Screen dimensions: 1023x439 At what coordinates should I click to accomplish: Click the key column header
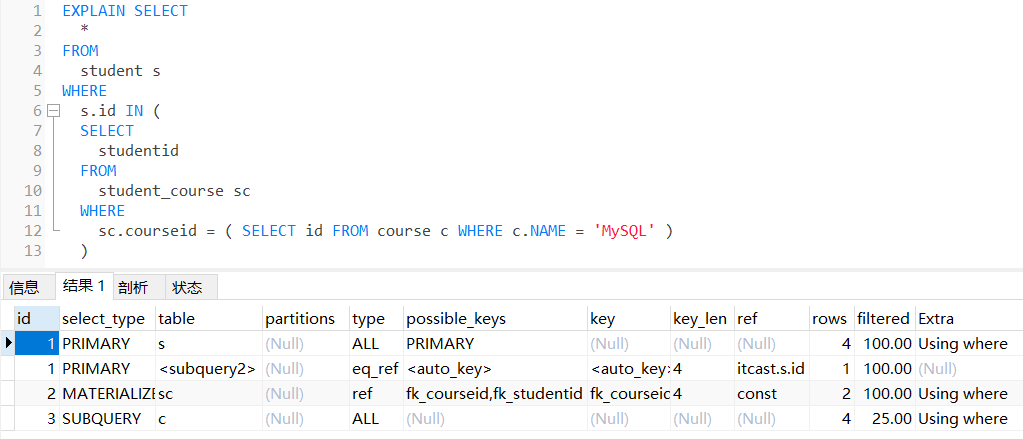629,319
